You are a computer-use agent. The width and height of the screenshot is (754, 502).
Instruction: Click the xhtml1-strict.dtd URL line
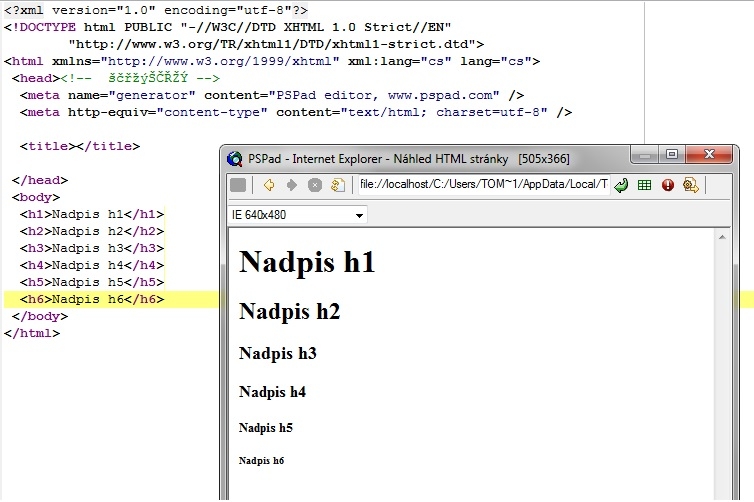pos(276,44)
